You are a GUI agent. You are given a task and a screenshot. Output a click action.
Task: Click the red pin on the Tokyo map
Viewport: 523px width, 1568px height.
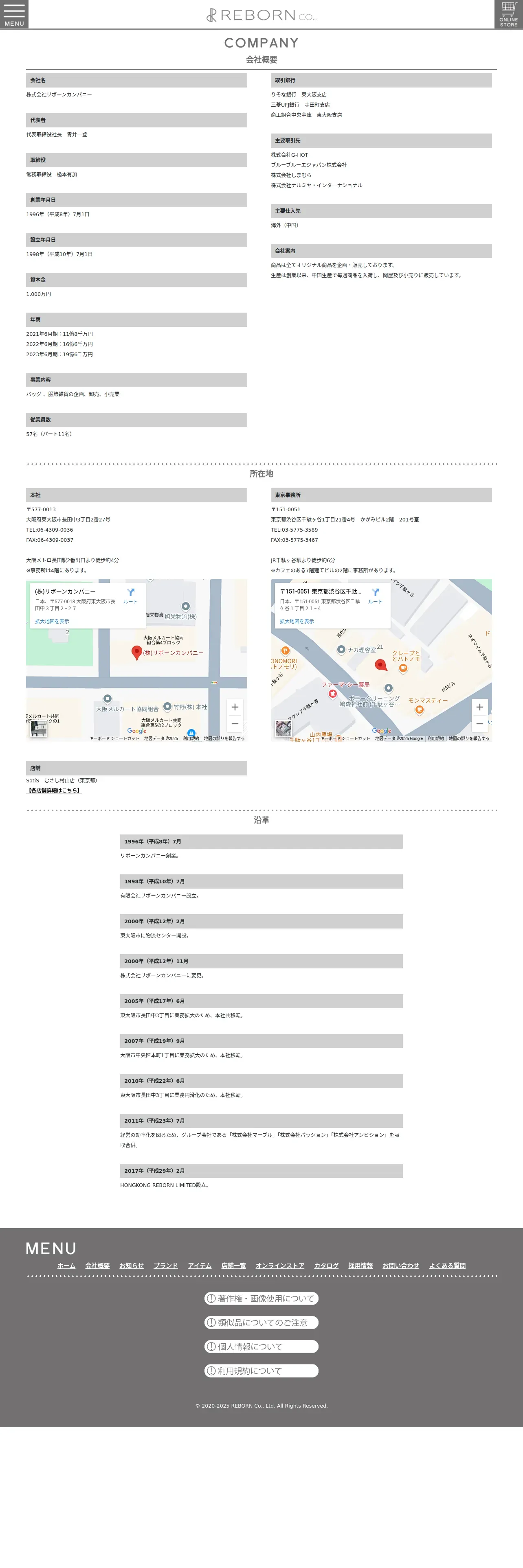(380, 665)
